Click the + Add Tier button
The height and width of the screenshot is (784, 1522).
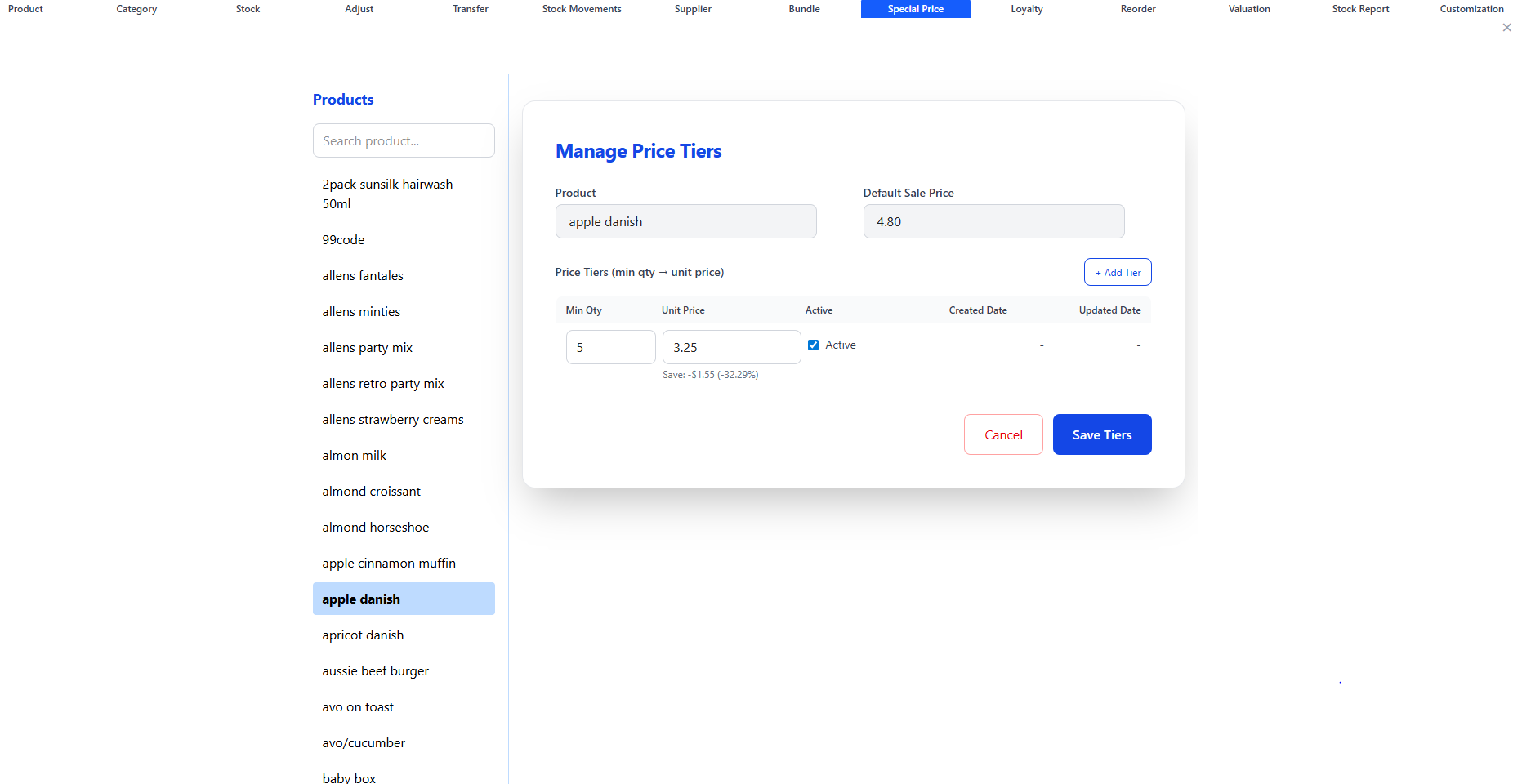[1118, 272]
